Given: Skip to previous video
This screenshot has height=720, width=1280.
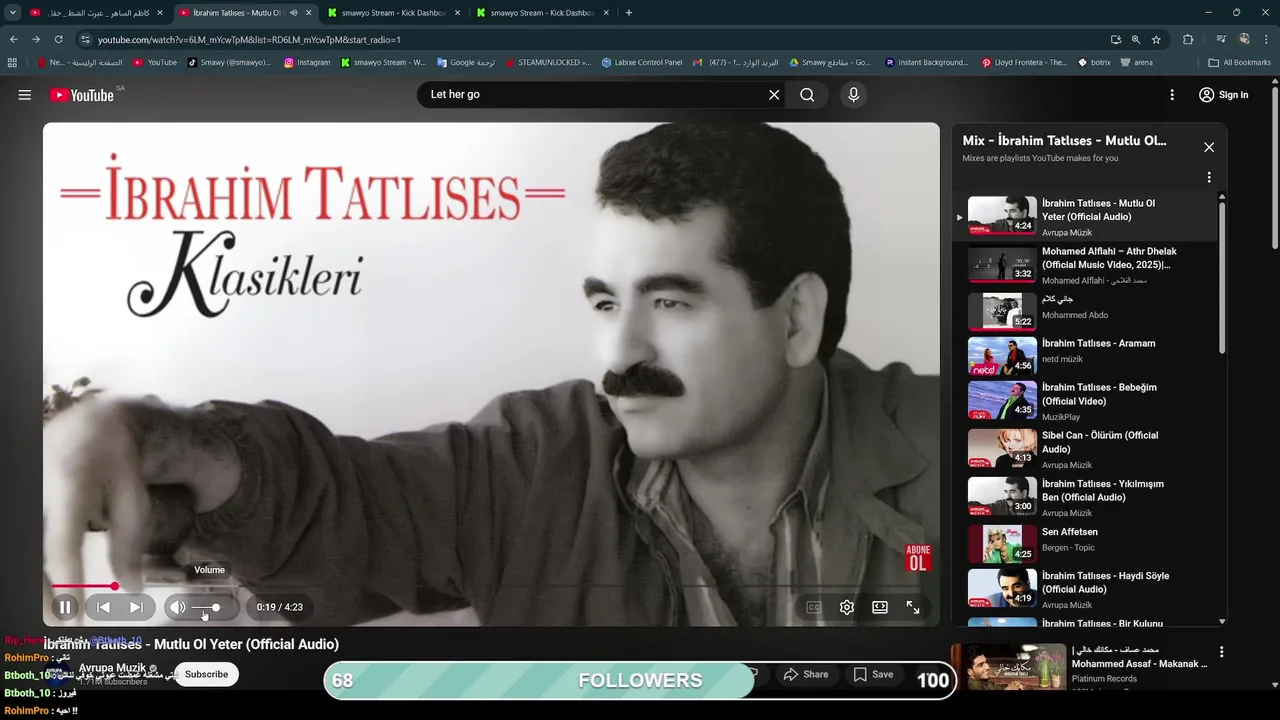Looking at the screenshot, I should 103,607.
